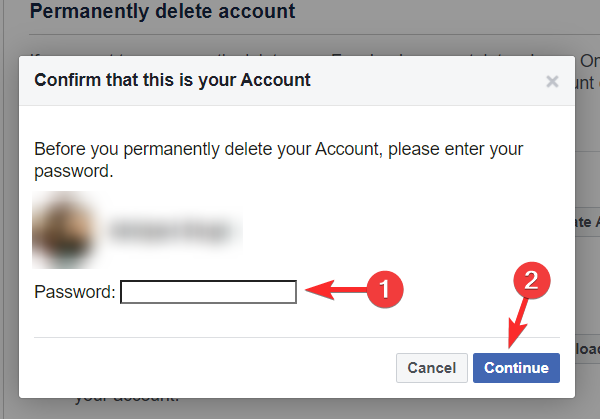Click the 'Before you permanently delete' instruction text
Screen dimensions: 600x419
tap(278, 159)
